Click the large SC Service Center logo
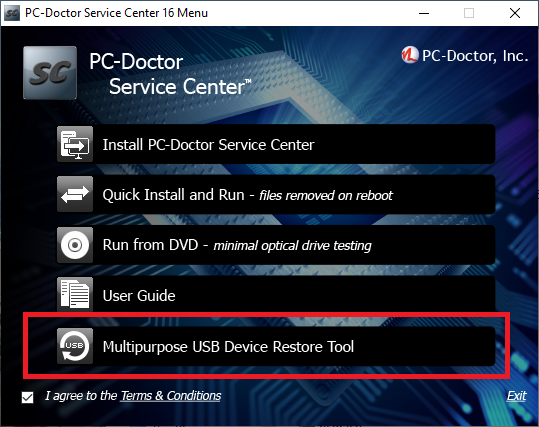This screenshot has width=539, height=427. pyautogui.click(x=50, y=73)
